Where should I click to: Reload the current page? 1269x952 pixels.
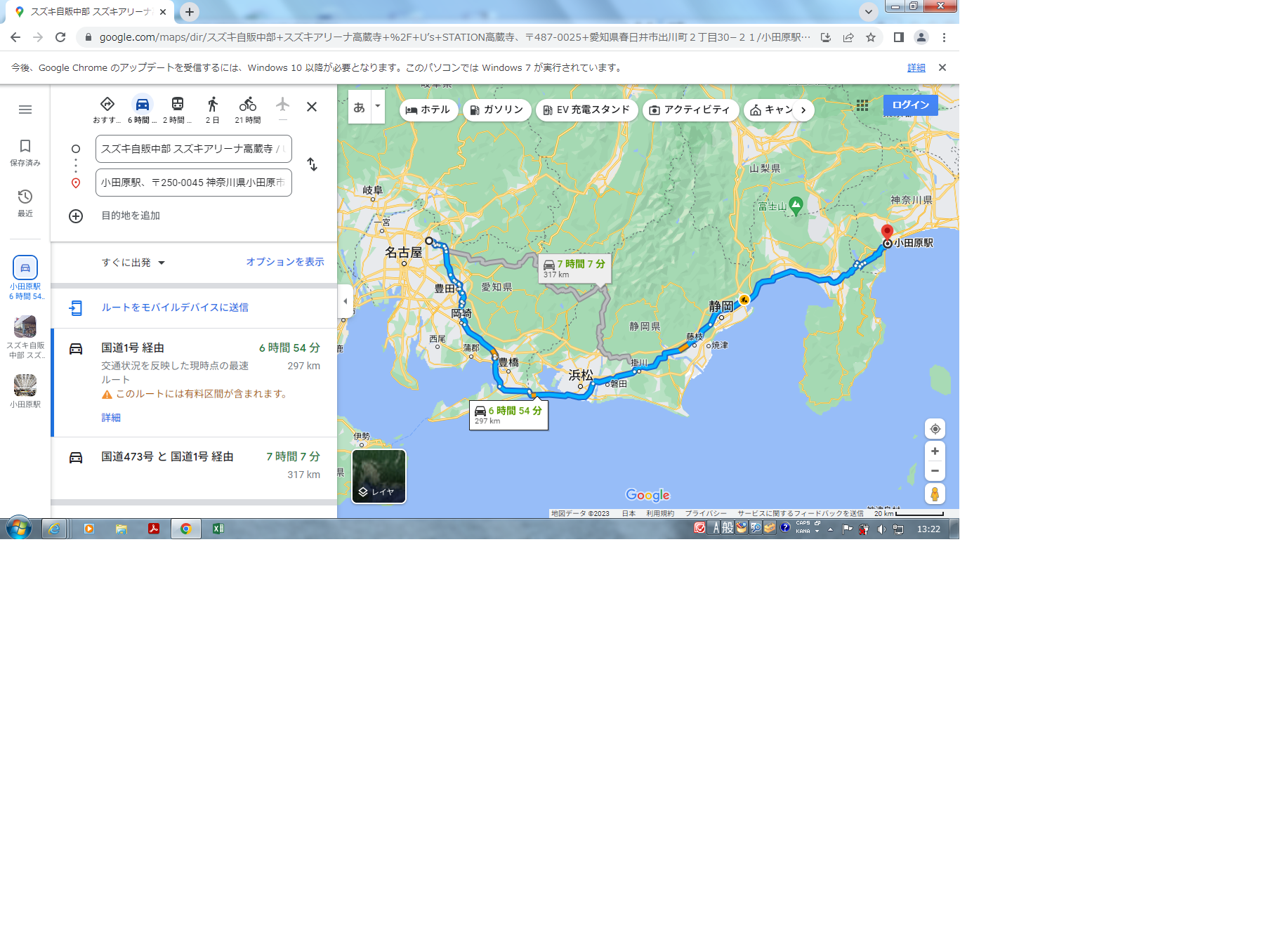(x=60, y=38)
